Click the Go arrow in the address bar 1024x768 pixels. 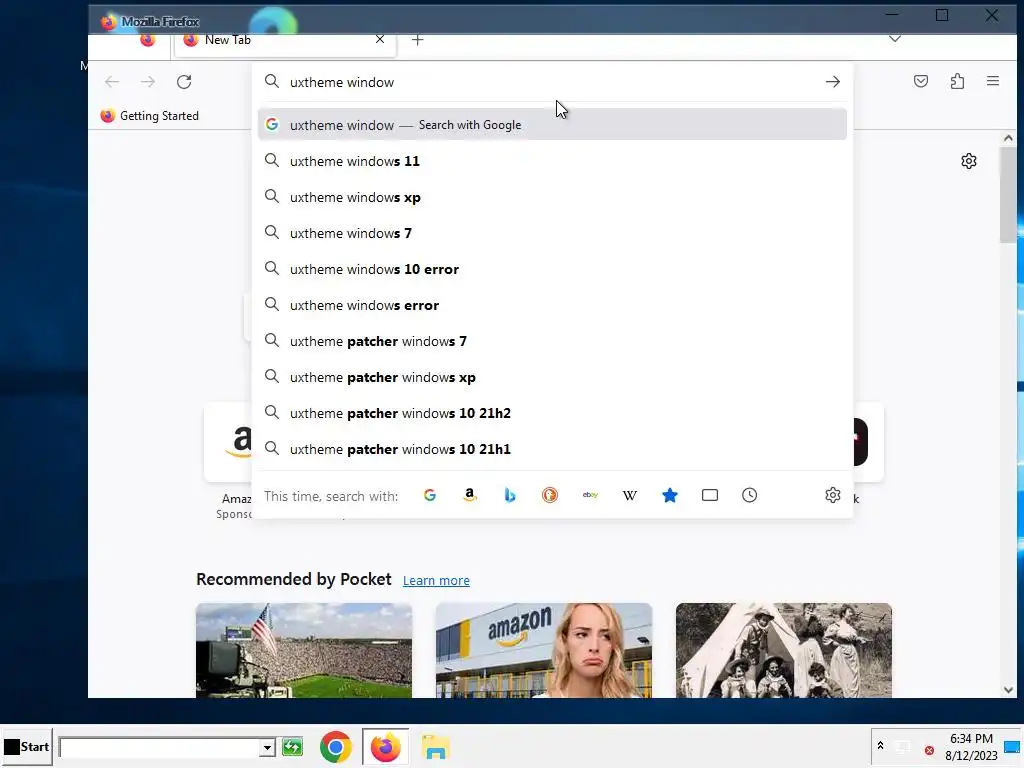point(832,82)
